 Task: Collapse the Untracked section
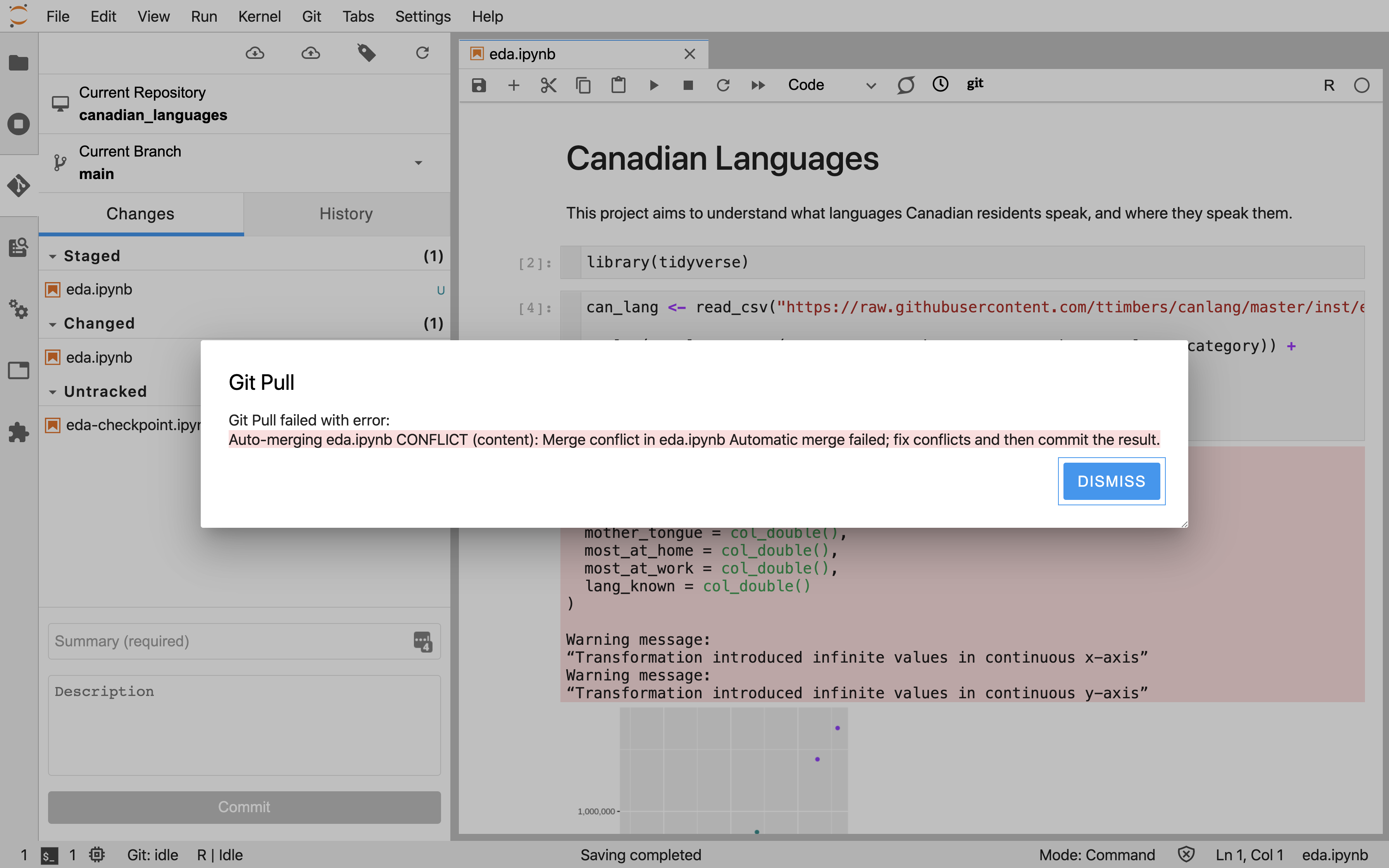[x=53, y=392]
